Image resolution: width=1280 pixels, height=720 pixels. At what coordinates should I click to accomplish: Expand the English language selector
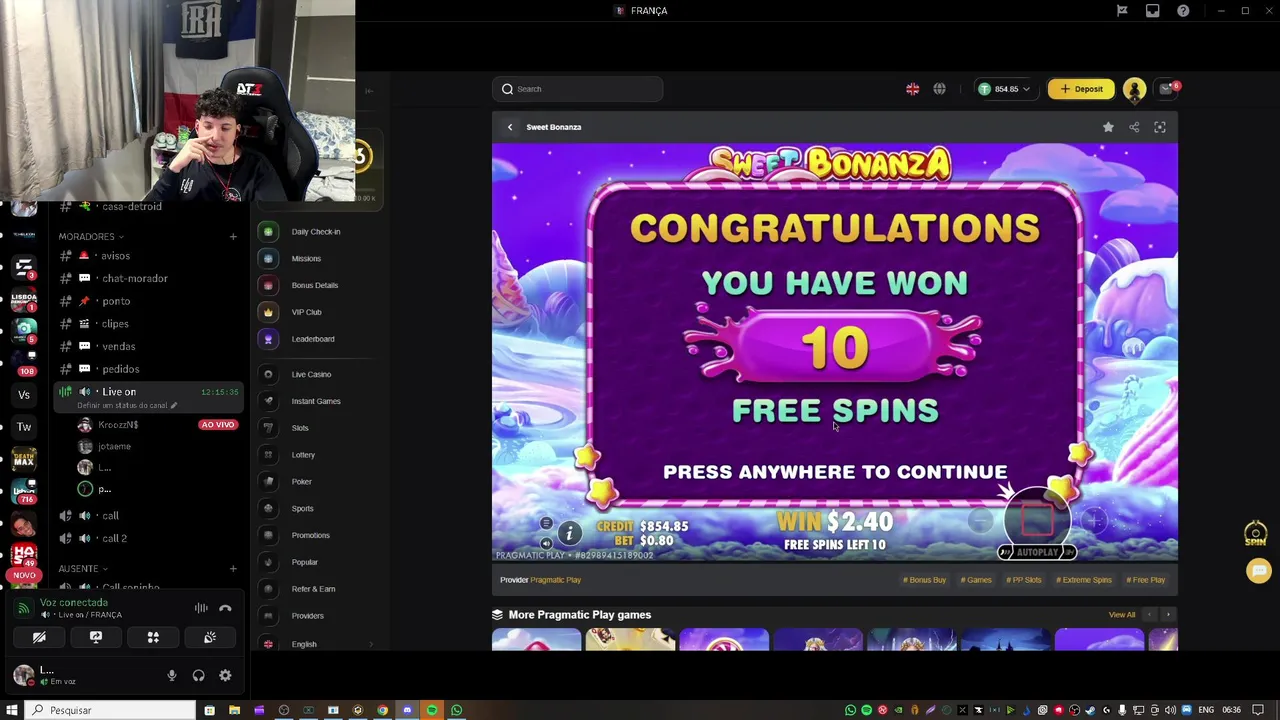click(x=317, y=644)
